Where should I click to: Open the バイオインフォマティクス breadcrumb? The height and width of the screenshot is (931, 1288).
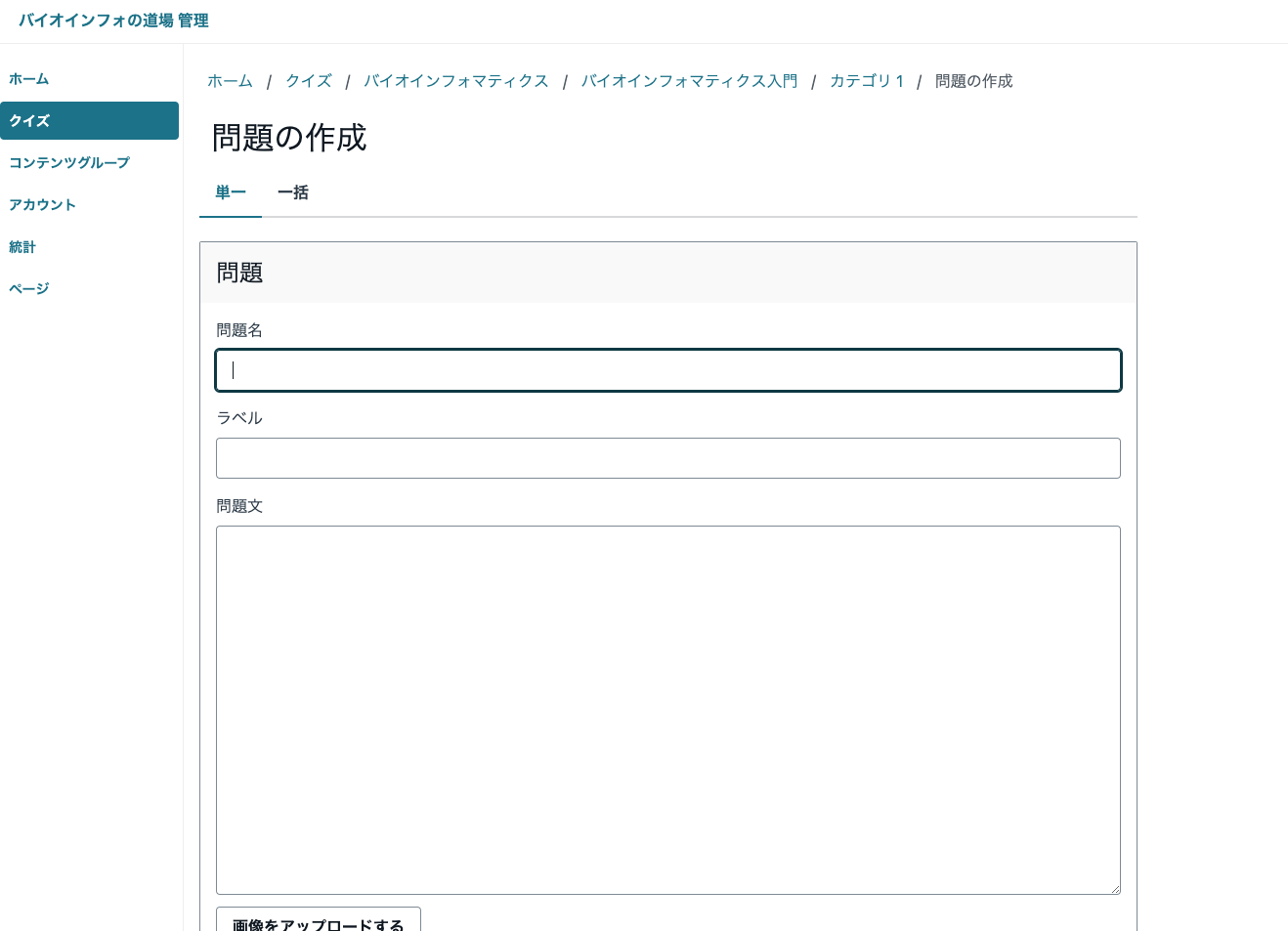[456, 81]
